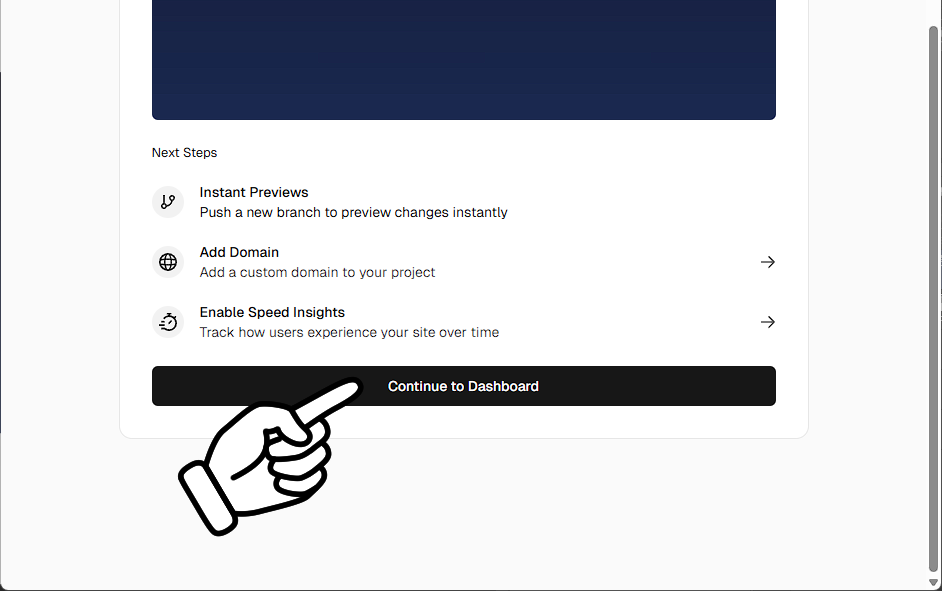
Task: Click "Push a new branch" description text
Action: pos(353,212)
